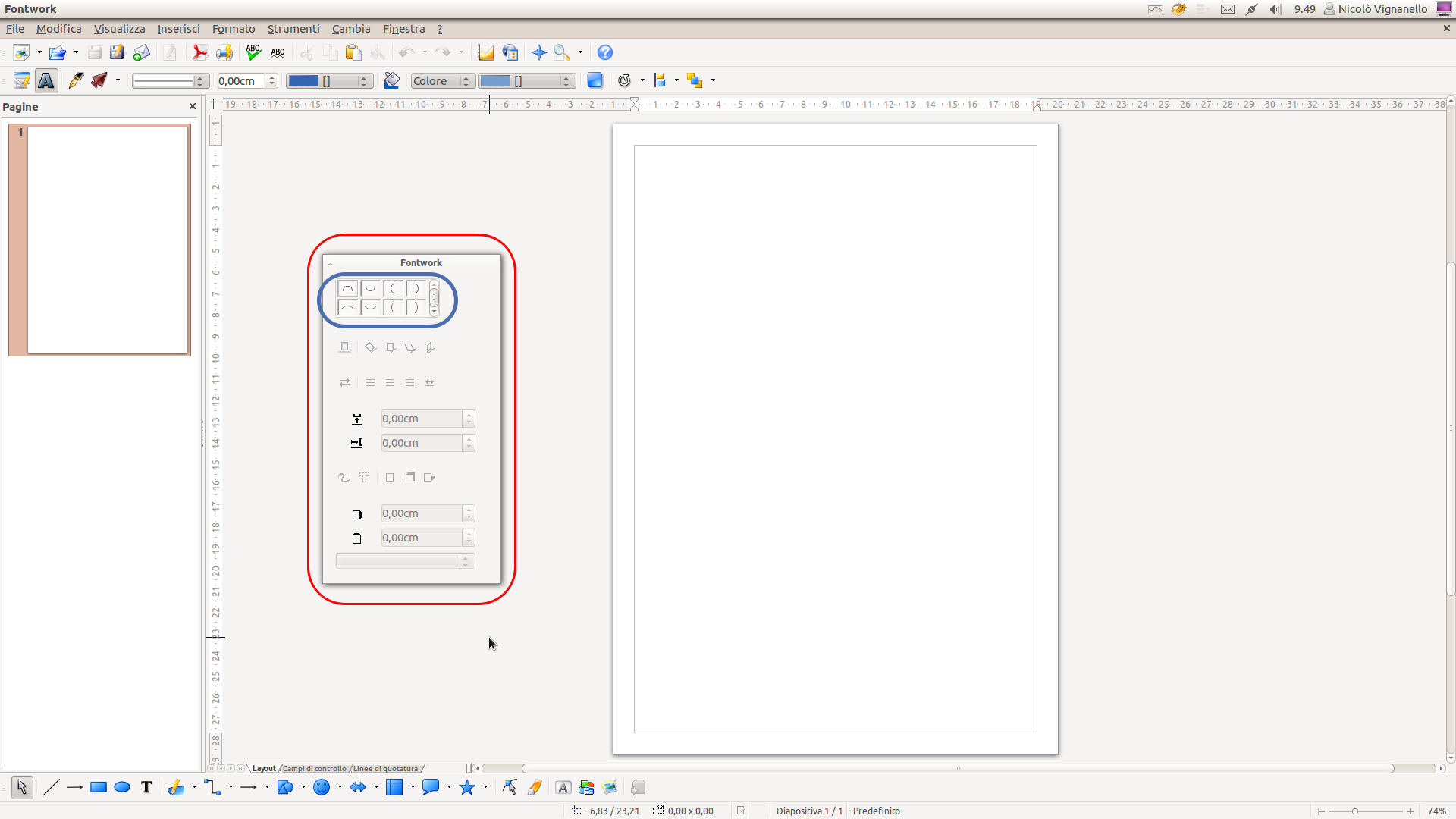Toggle the Fontwork 'A' toolbar button

pos(46,81)
